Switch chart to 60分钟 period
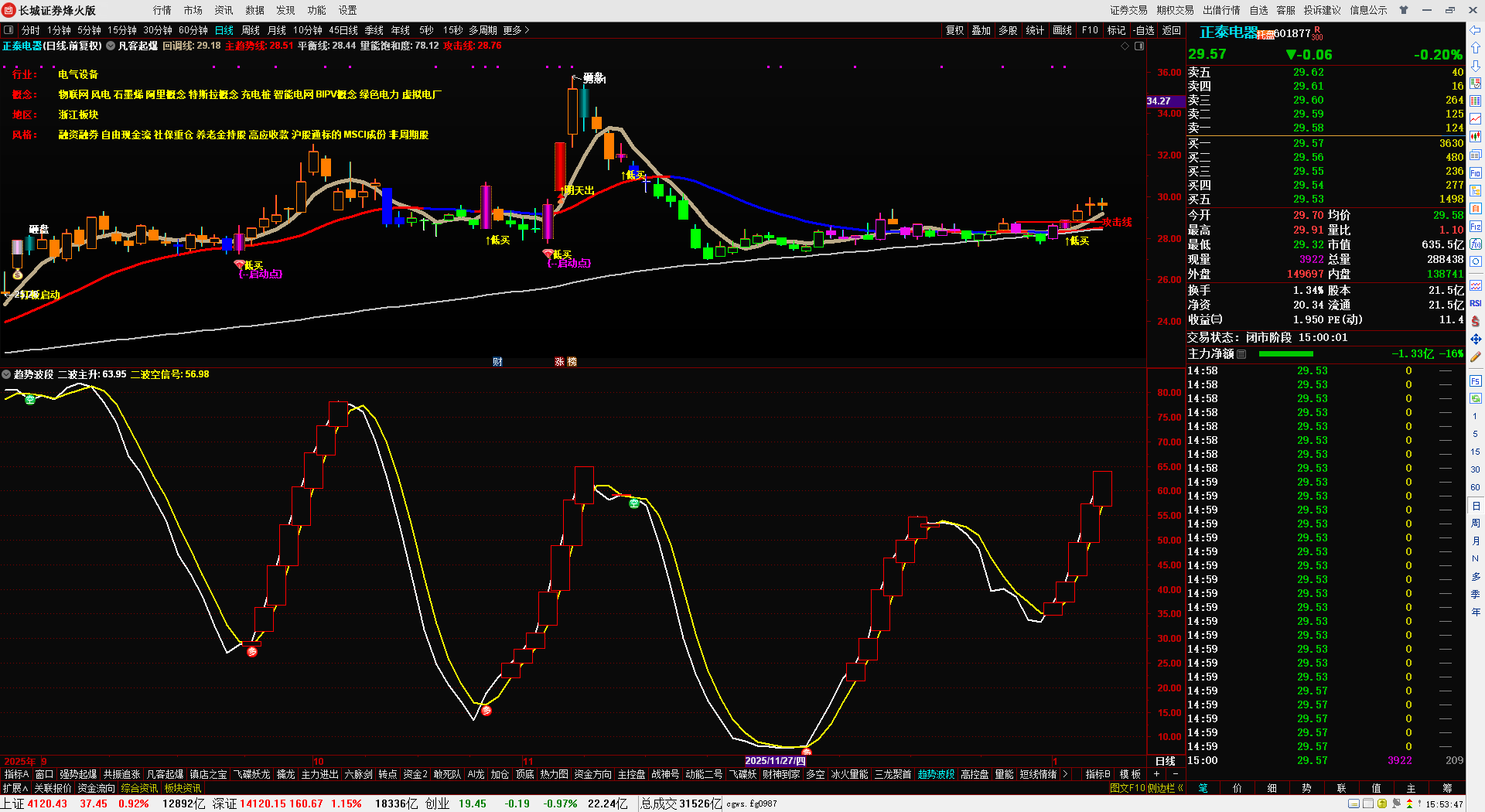Image resolution: width=1485 pixels, height=812 pixels. [x=193, y=30]
